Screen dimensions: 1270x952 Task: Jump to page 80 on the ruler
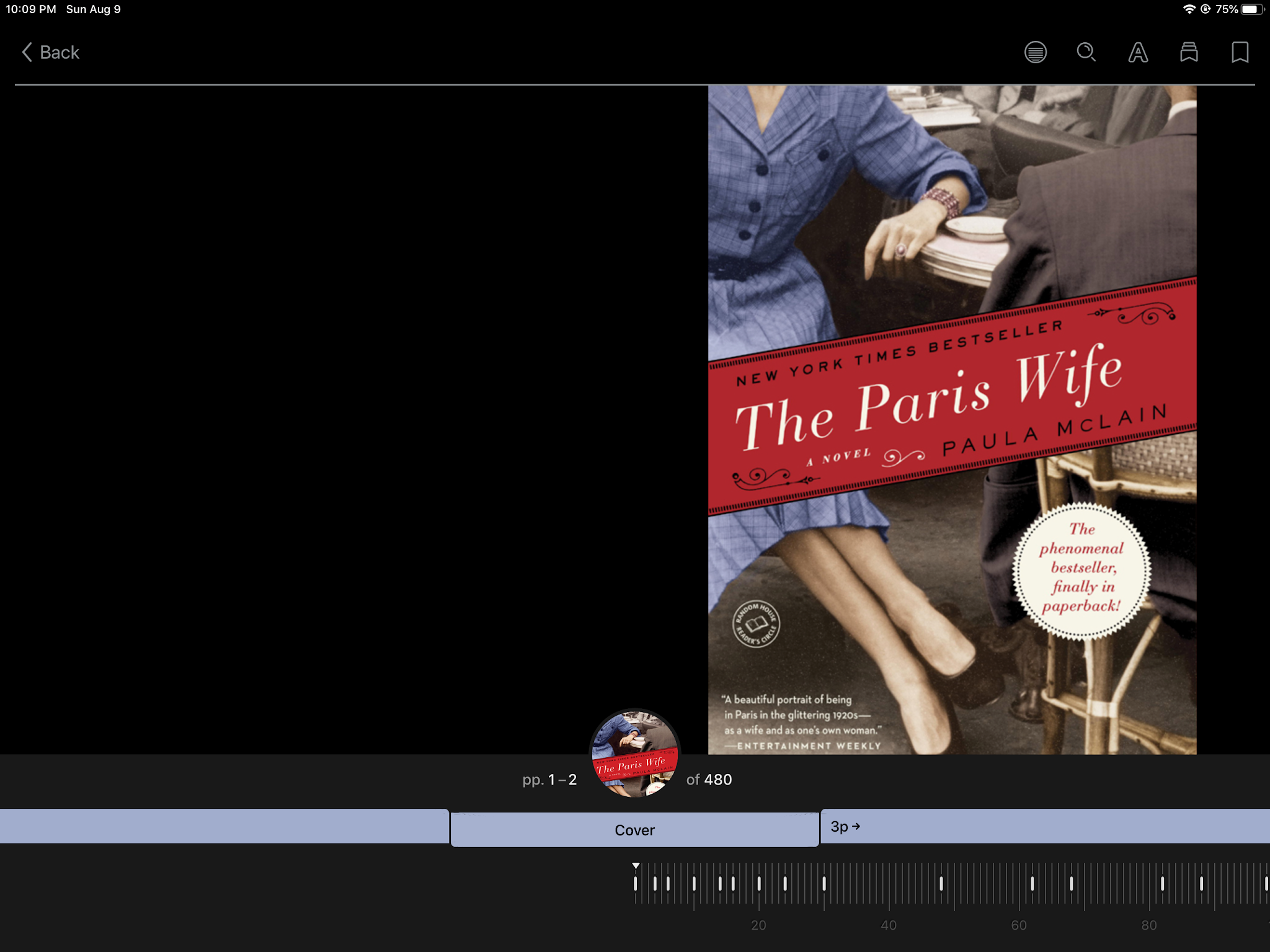coord(1149,925)
